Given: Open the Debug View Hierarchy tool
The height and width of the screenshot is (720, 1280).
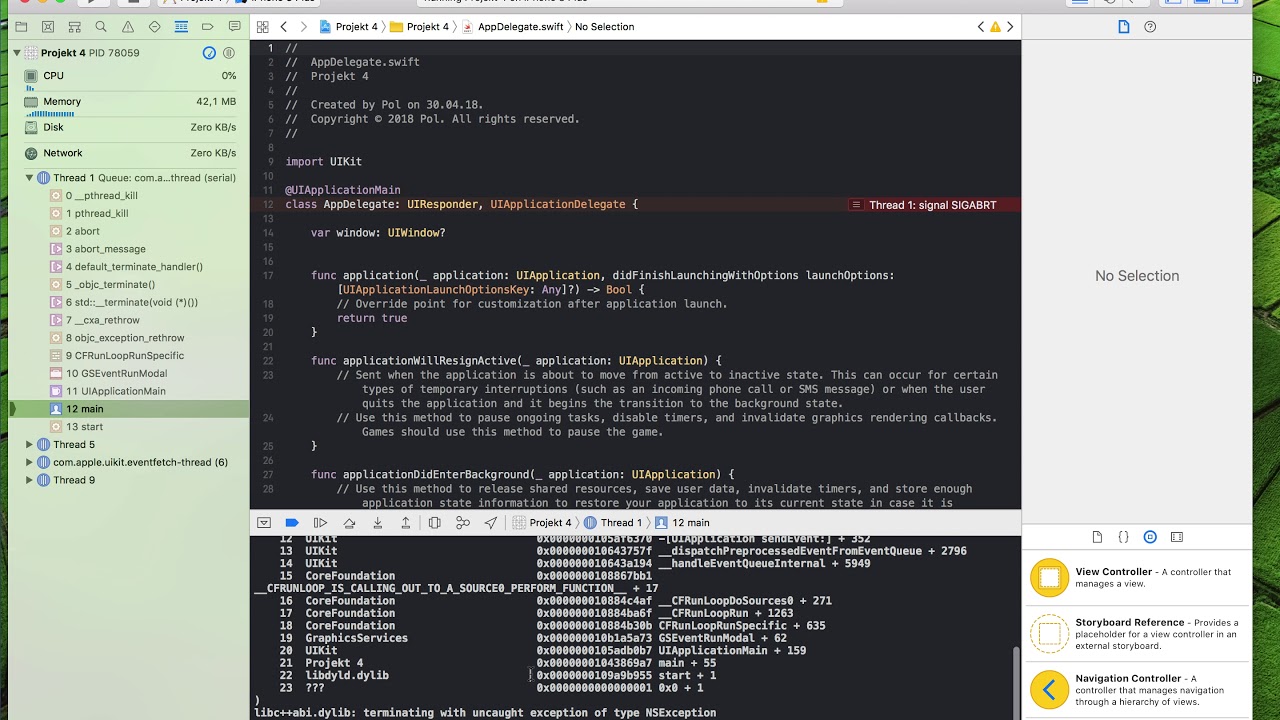Looking at the screenshot, I should [x=434, y=523].
